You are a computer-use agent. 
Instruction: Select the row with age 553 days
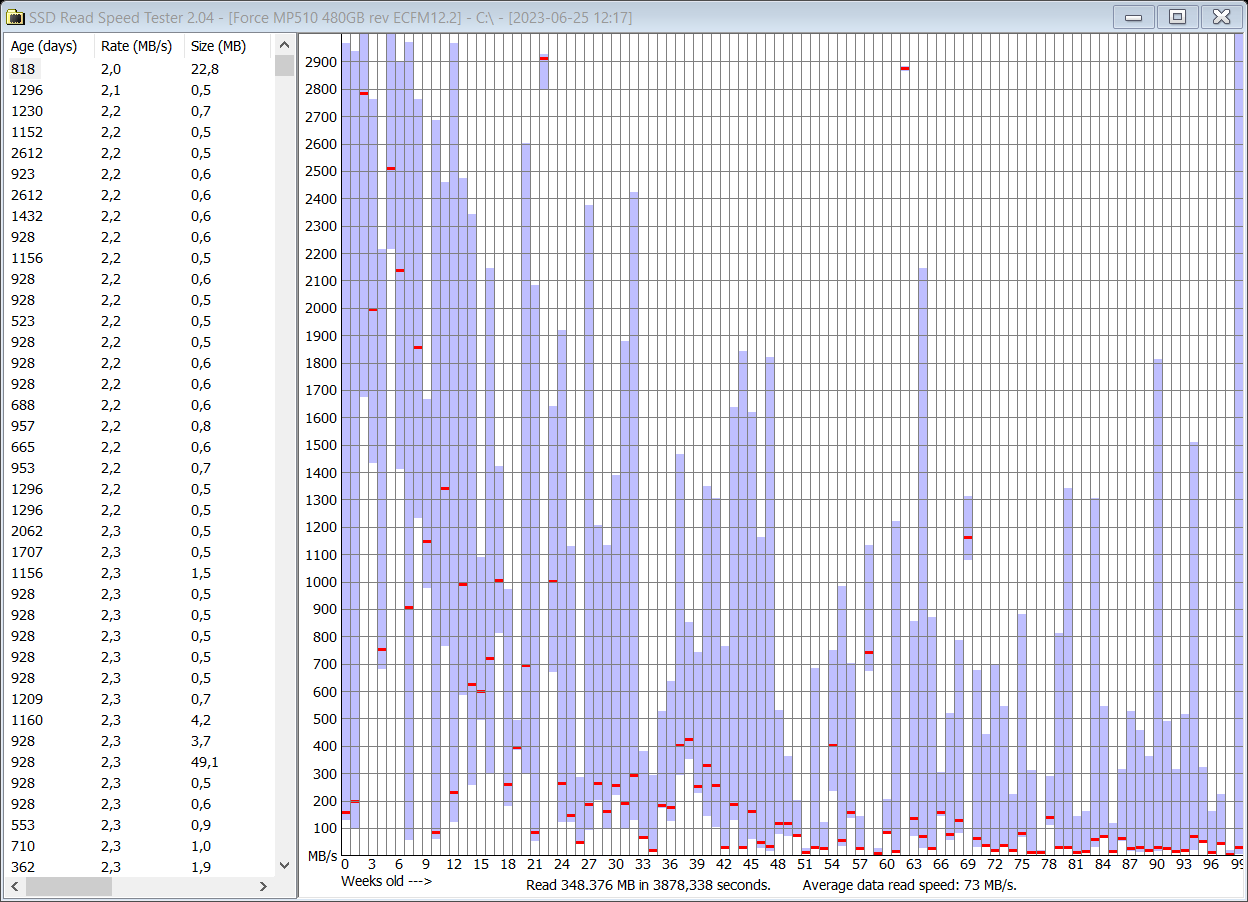[x=140, y=825]
